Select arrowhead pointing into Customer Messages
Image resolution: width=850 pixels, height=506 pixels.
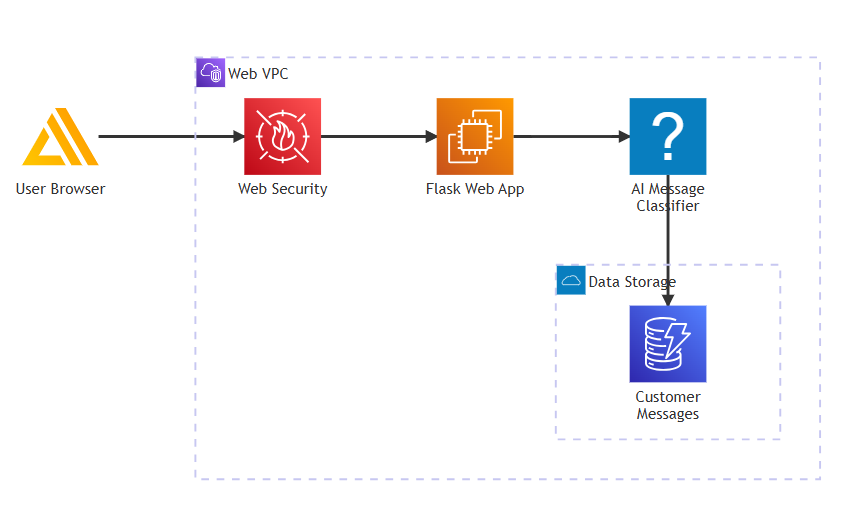pyautogui.click(x=668, y=300)
